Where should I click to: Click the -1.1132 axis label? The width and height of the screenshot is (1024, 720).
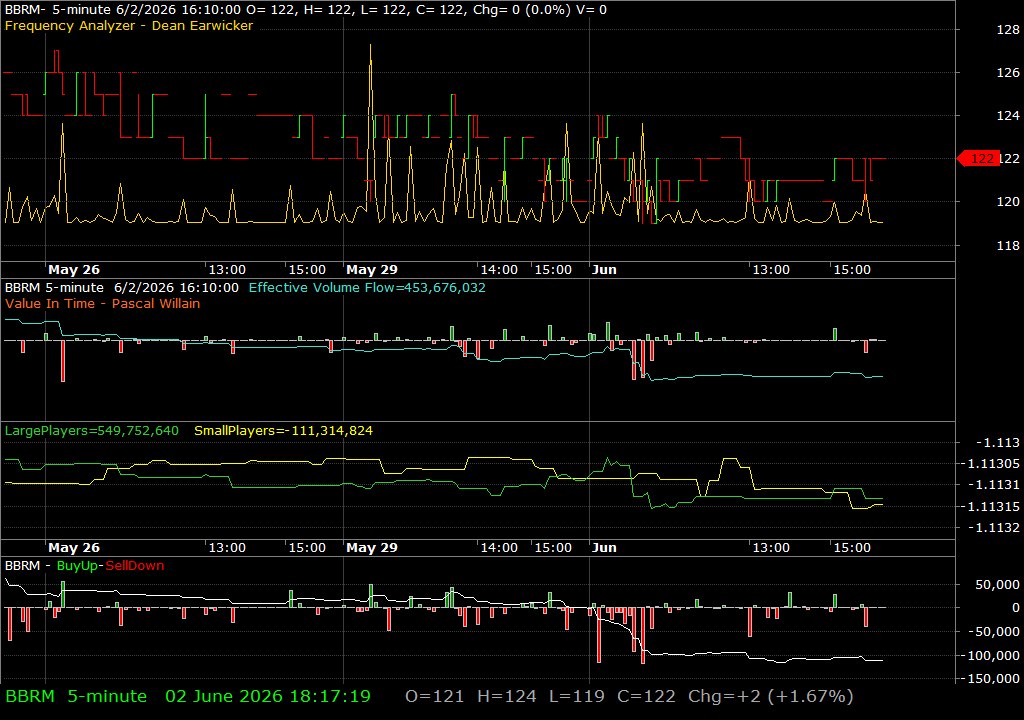(993, 527)
